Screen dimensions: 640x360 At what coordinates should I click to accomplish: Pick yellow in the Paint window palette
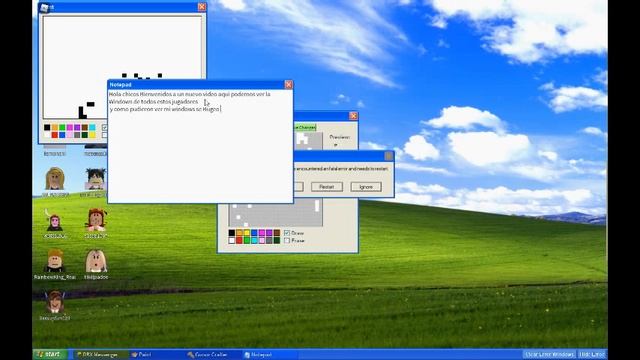tap(92, 135)
